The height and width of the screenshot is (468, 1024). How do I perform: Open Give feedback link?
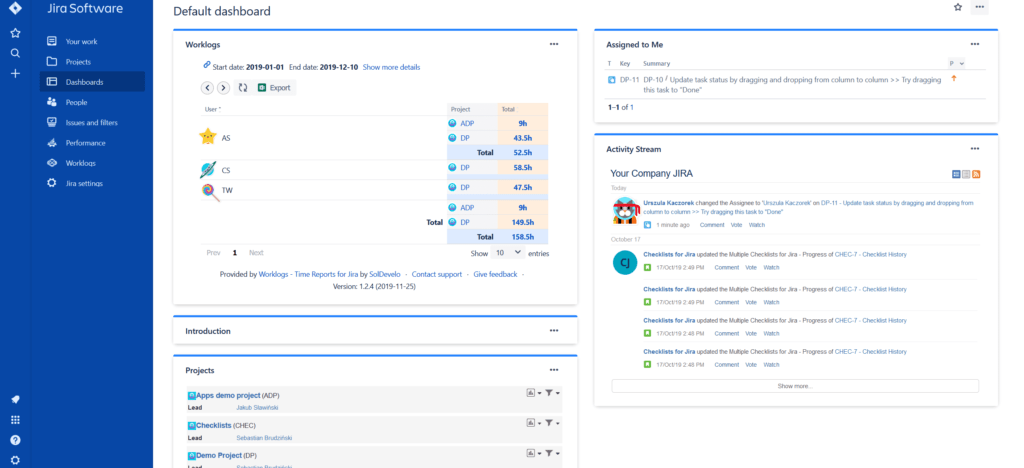click(x=495, y=274)
